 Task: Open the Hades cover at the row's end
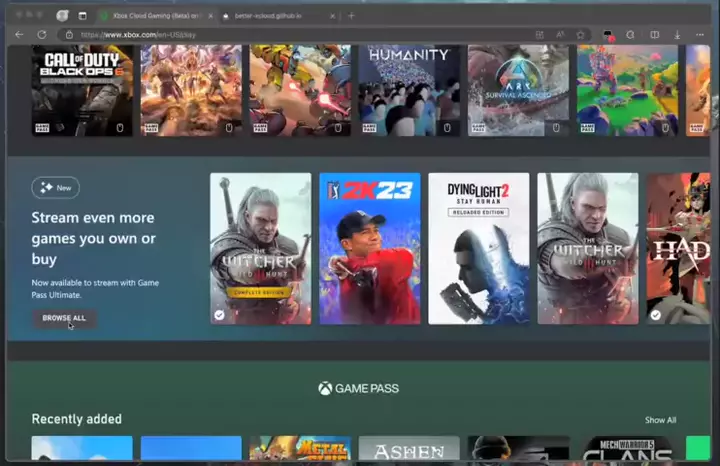pyautogui.click(x=678, y=248)
